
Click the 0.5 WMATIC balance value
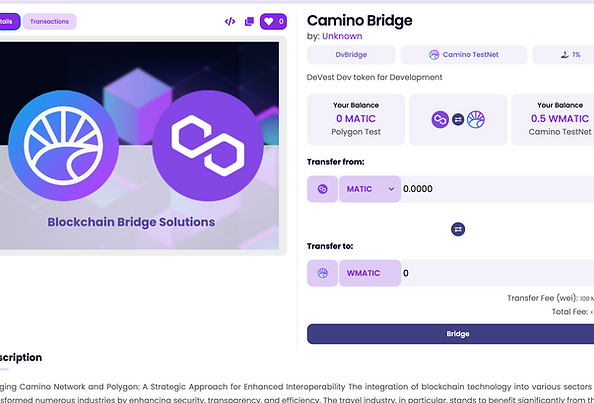coord(560,119)
